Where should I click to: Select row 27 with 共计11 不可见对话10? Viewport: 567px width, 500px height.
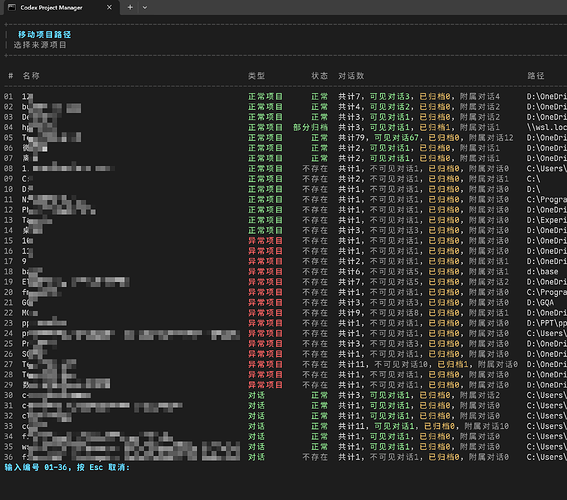pos(284,364)
